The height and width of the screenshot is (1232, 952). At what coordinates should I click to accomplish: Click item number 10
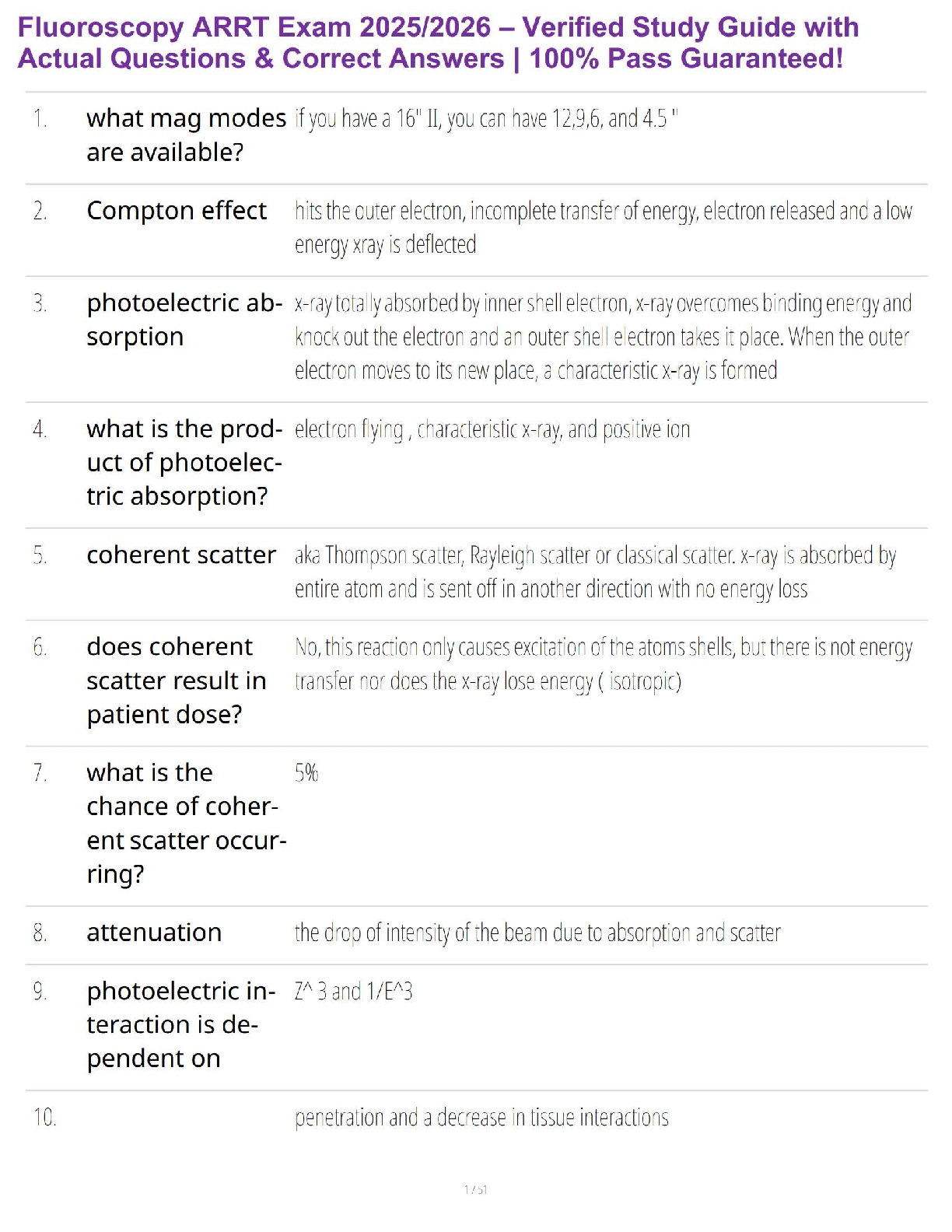click(x=44, y=1118)
